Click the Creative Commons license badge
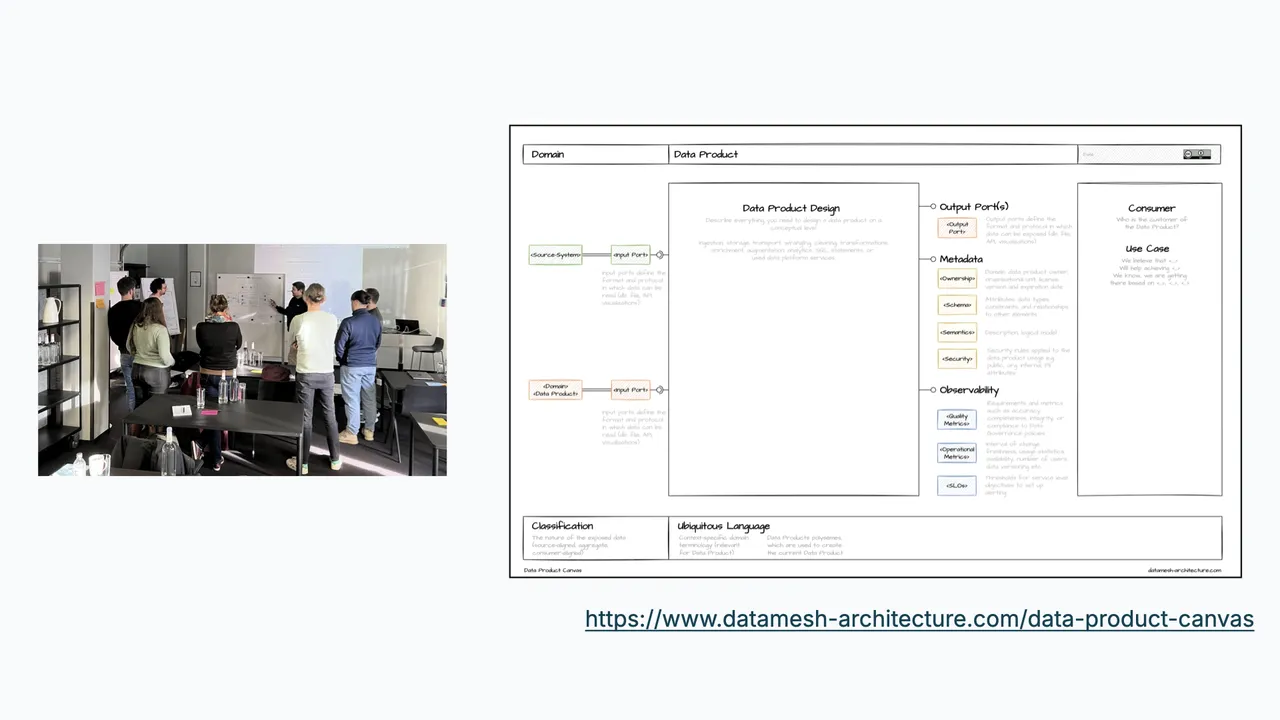The width and height of the screenshot is (1280, 720). click(1197, 154)
